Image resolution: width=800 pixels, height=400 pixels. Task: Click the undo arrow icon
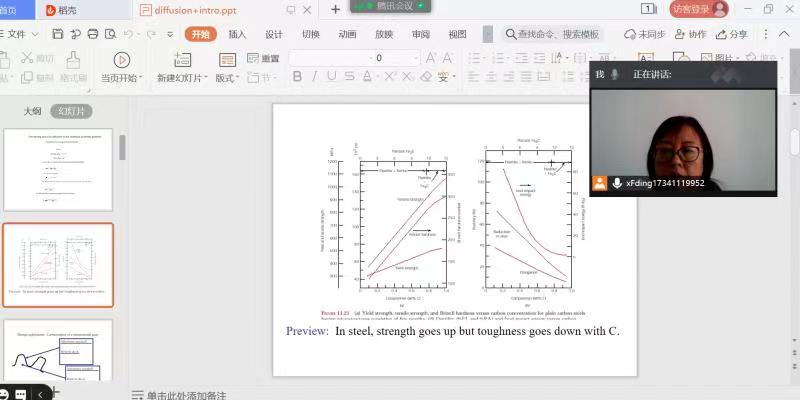point(128,34)
